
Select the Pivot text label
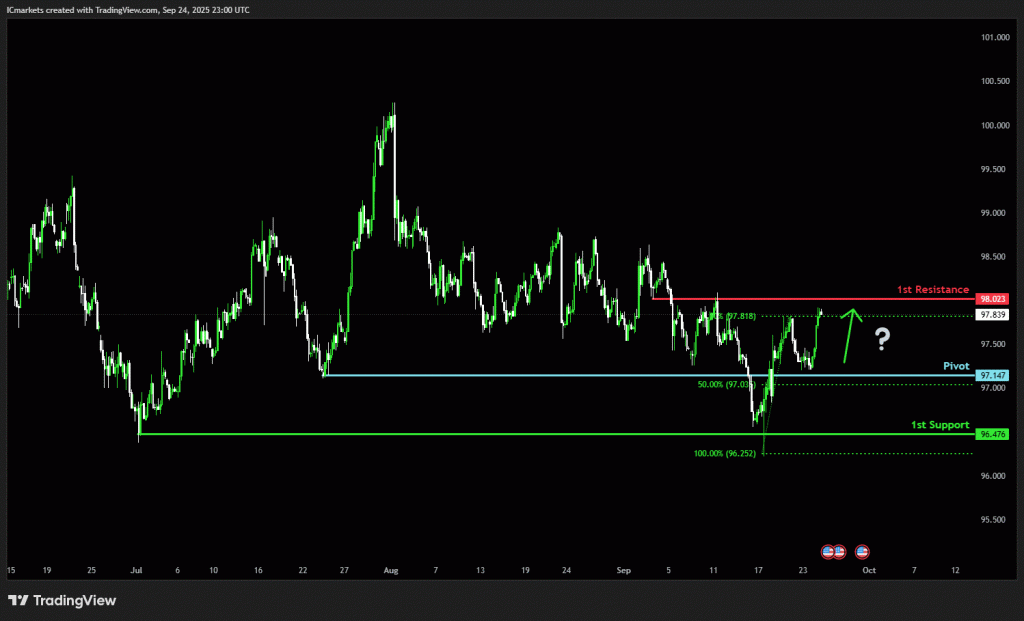coord(956,366)
